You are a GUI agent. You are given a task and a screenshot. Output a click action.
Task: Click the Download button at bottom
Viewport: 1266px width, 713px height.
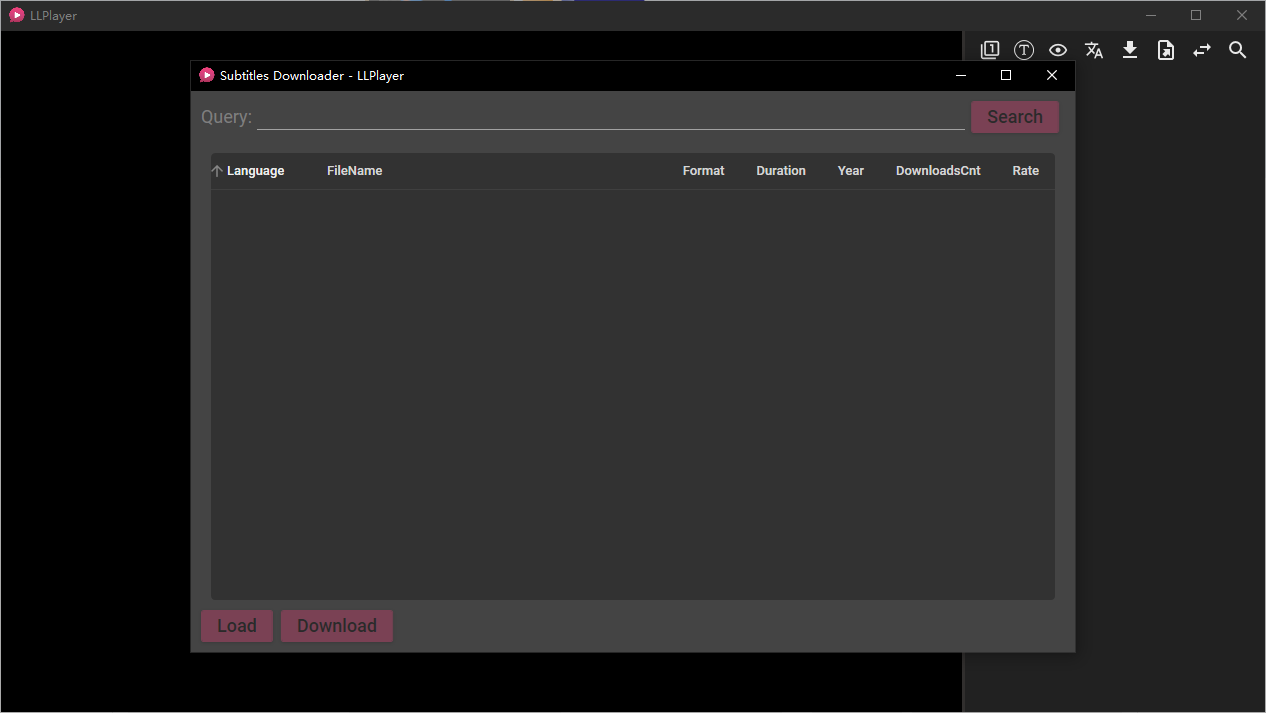[x=337, y=626]
